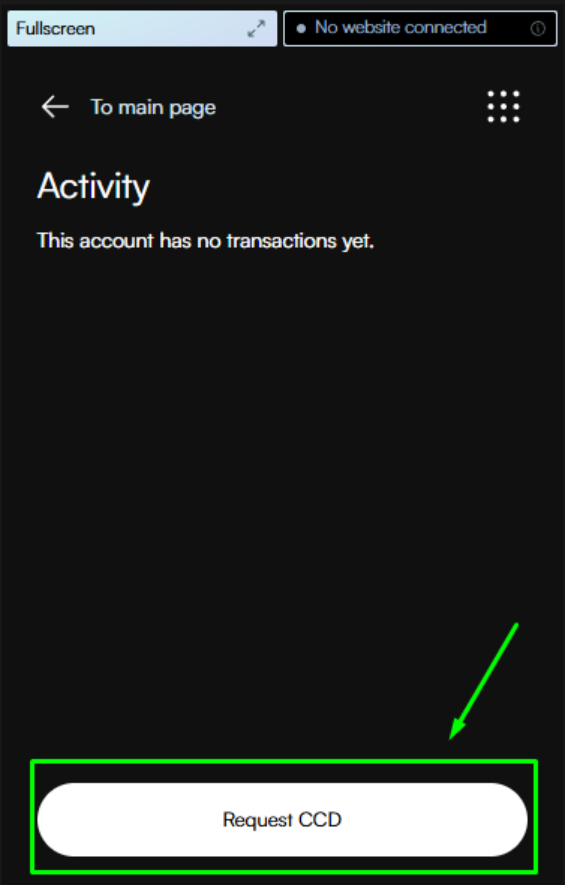The width and height of the screenshot is (565, 885).
Task: Click the green arrow annotation
Action: (483, 681)
